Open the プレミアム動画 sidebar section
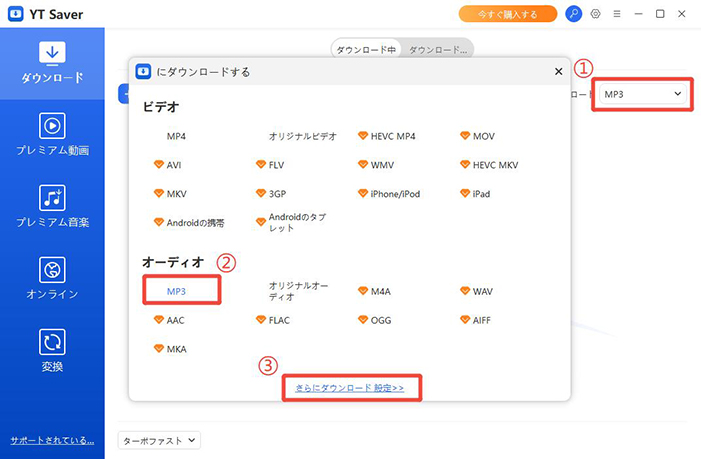 [x=52, y=134]
